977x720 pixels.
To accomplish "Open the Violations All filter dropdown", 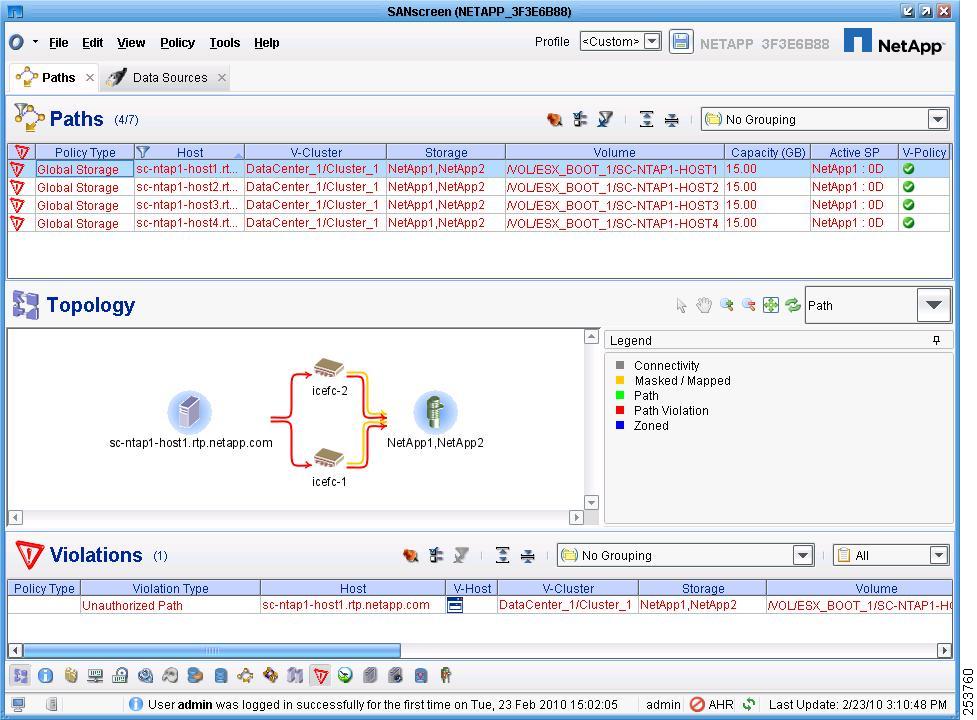I will 938,555.
